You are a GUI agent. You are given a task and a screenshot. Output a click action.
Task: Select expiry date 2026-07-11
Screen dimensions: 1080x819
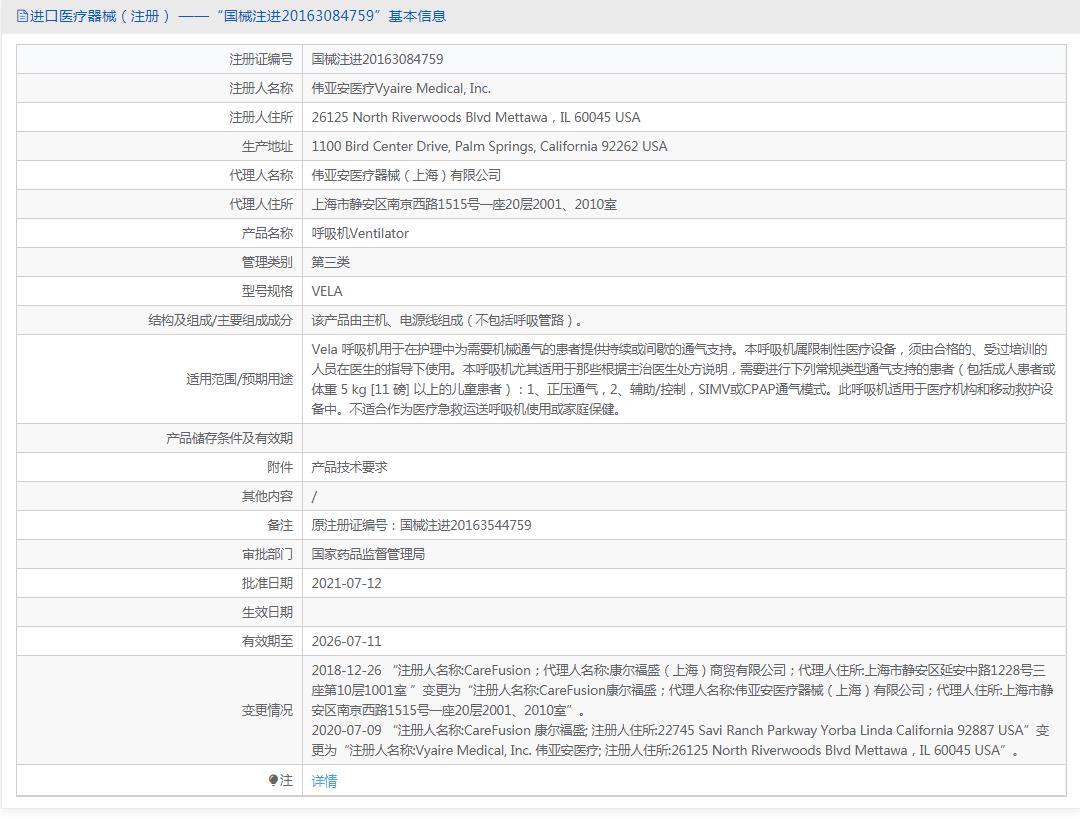346,641
